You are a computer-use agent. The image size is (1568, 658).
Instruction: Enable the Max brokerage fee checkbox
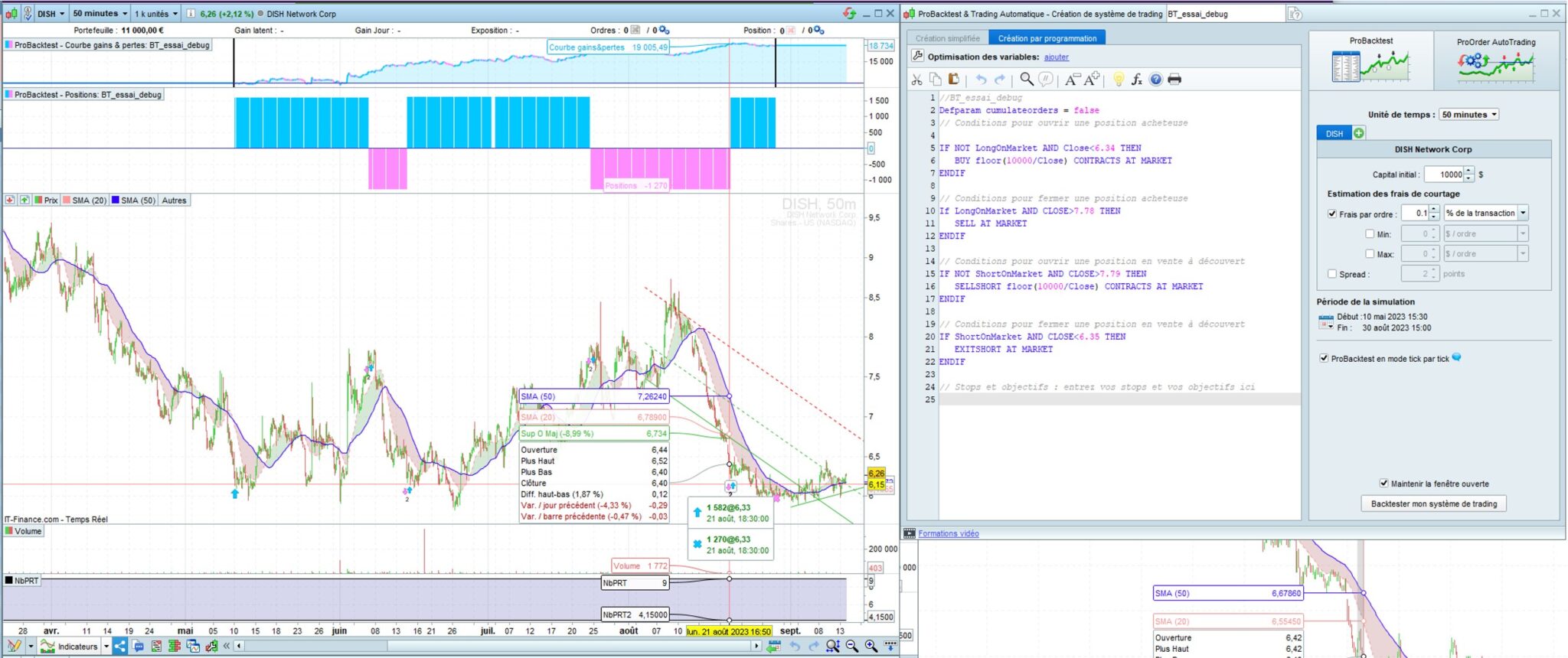click(x=1370, y=254)
